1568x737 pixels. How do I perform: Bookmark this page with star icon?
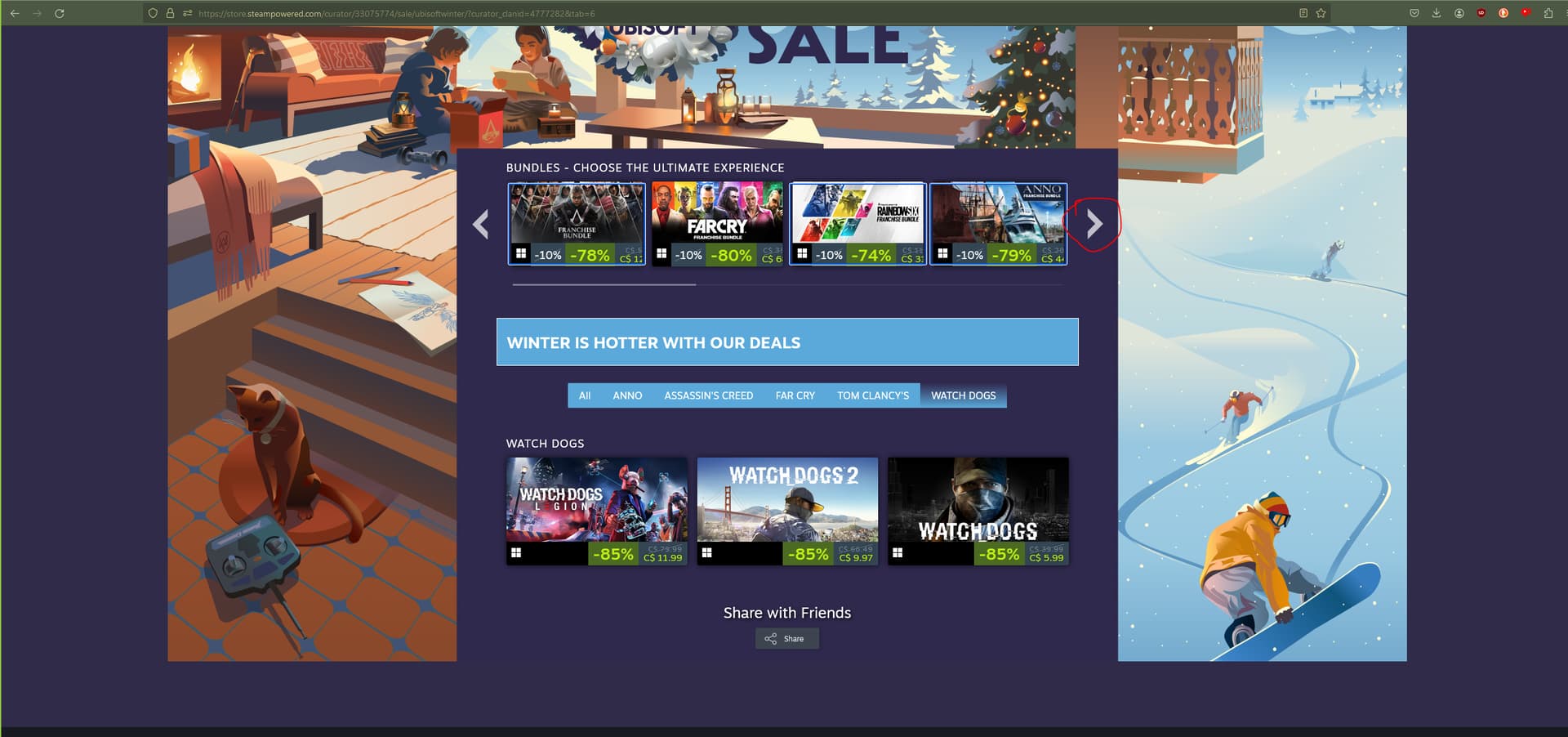tap(1321, 13)
